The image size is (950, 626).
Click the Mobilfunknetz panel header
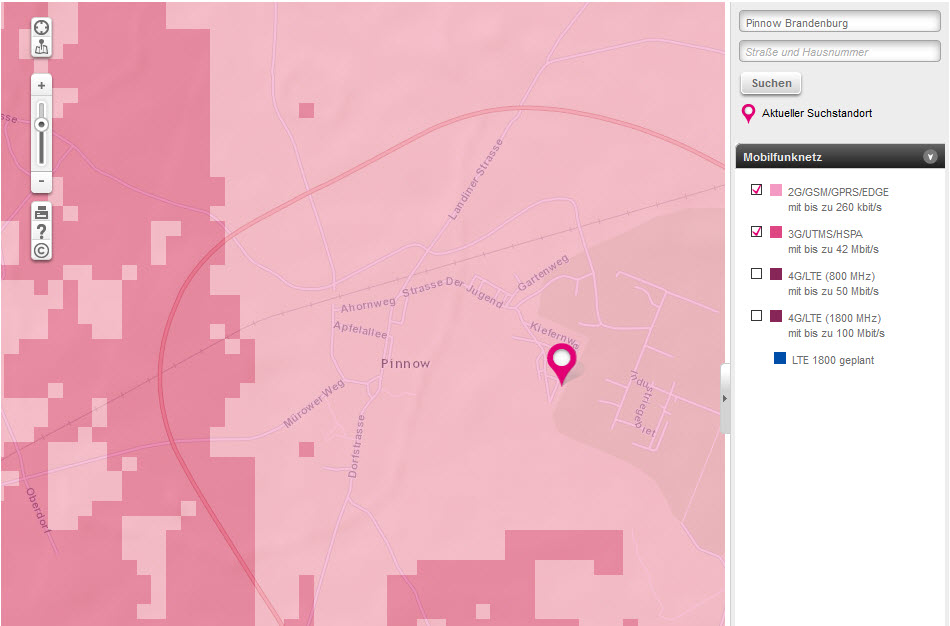(840, 156)
